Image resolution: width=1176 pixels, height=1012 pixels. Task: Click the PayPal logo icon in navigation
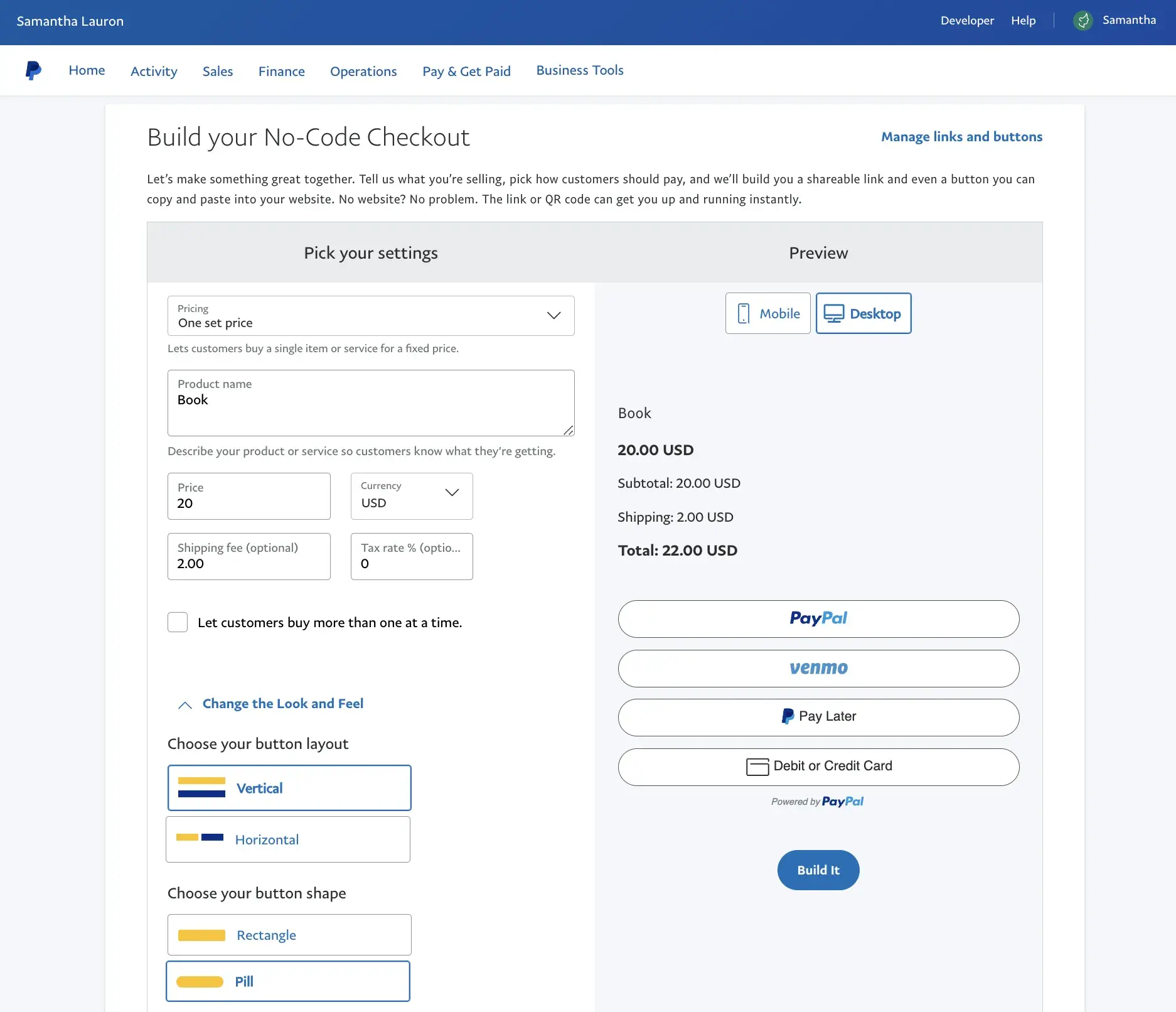click(33, 70)
